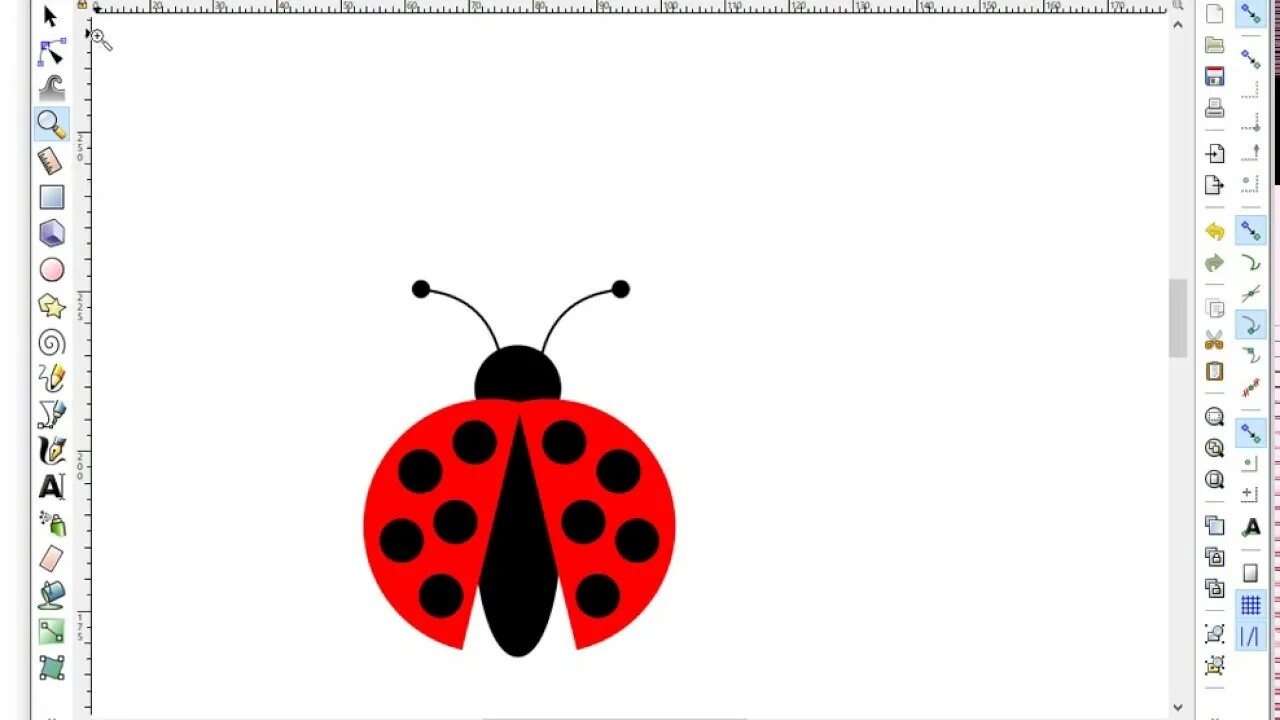
Task: Toggle snap object centers
Action: click(x=1251, y=464)
